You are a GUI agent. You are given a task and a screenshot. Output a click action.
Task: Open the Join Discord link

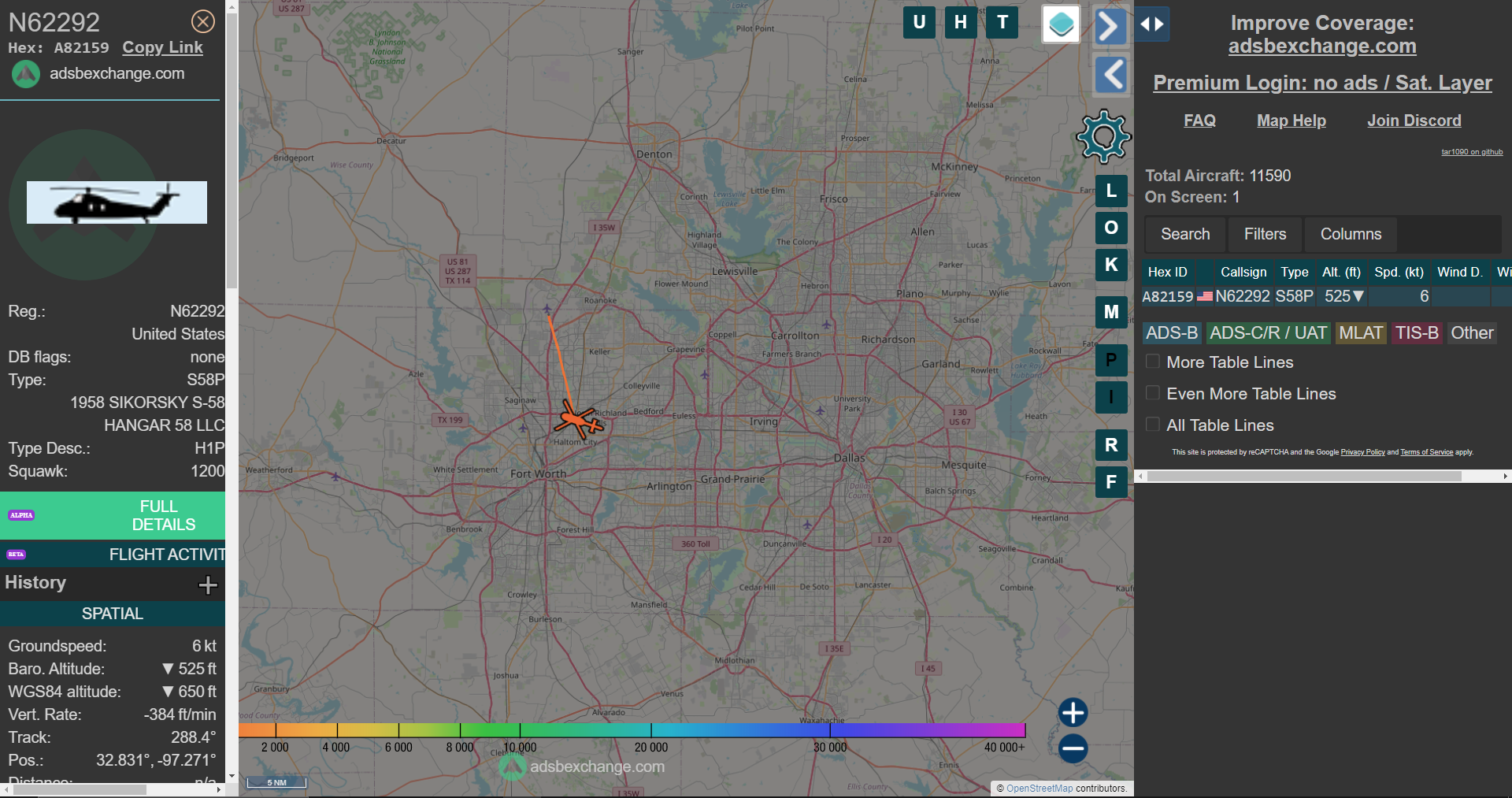[1414, 121]
